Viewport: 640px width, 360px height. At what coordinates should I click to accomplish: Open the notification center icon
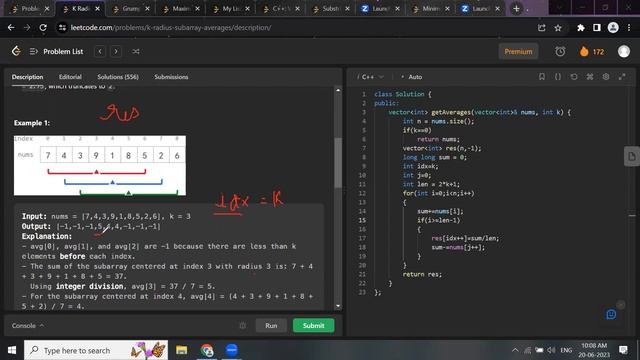623,350
